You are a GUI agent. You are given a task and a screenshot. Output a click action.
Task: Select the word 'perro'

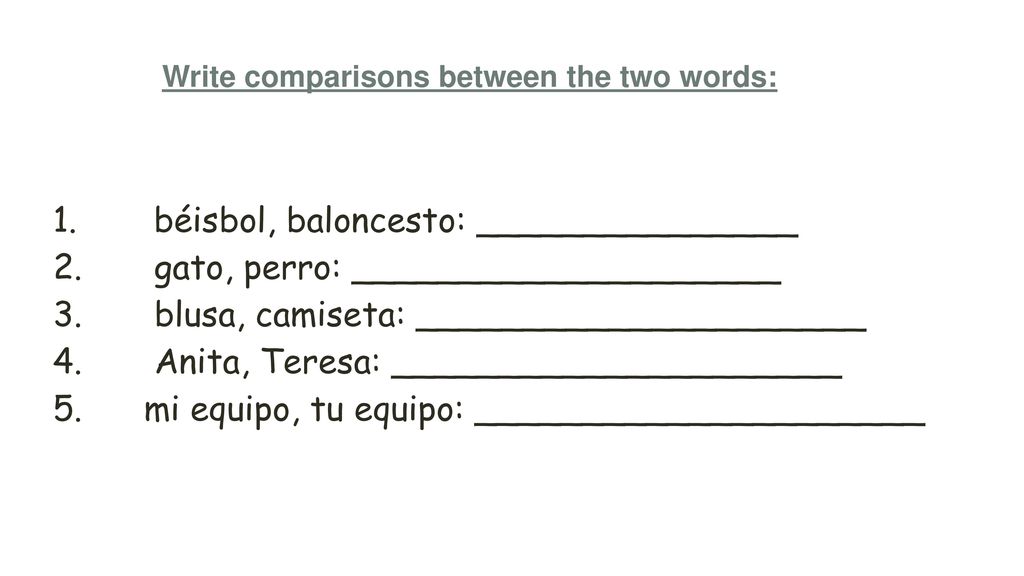point(287,269)
